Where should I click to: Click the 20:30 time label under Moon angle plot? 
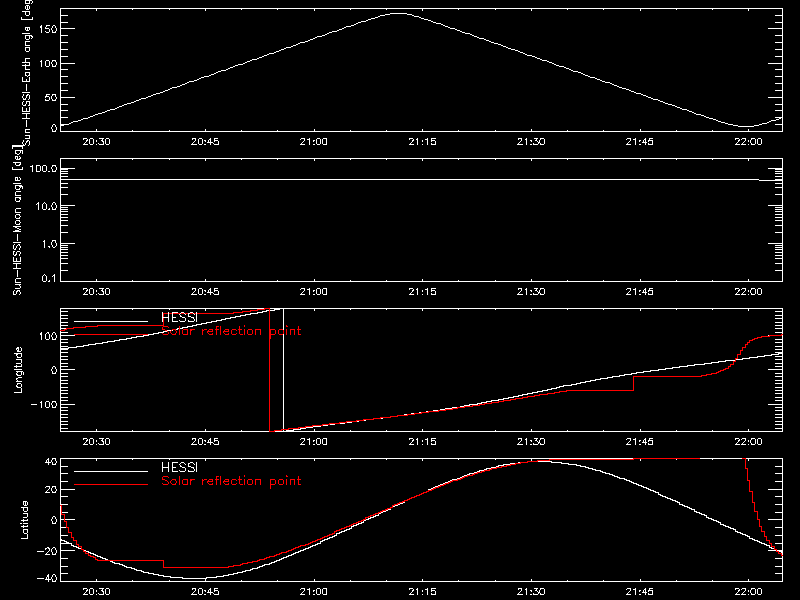(x=96, y=292)
